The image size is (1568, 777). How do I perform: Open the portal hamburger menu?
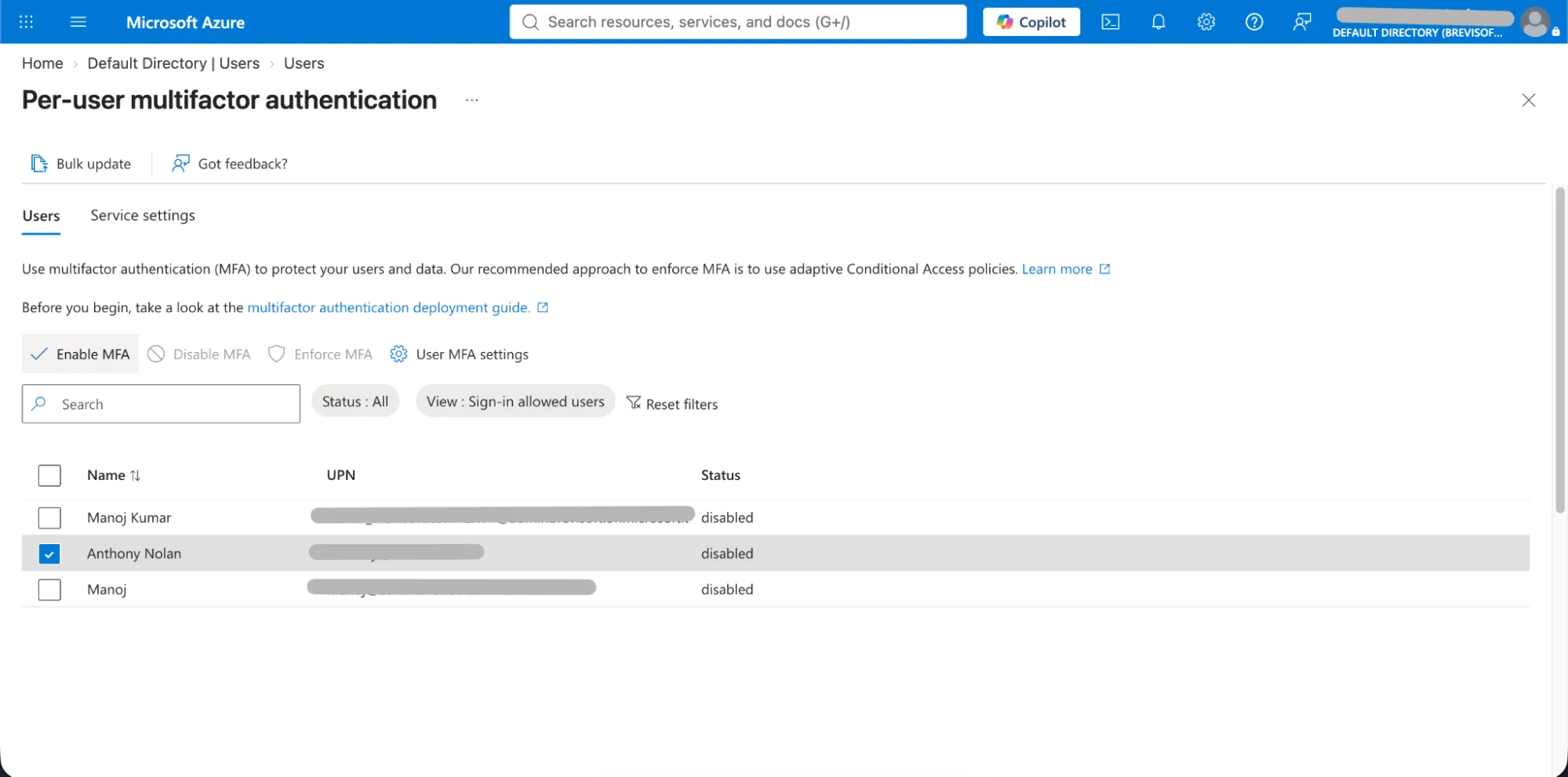click(x=78, y=22)
